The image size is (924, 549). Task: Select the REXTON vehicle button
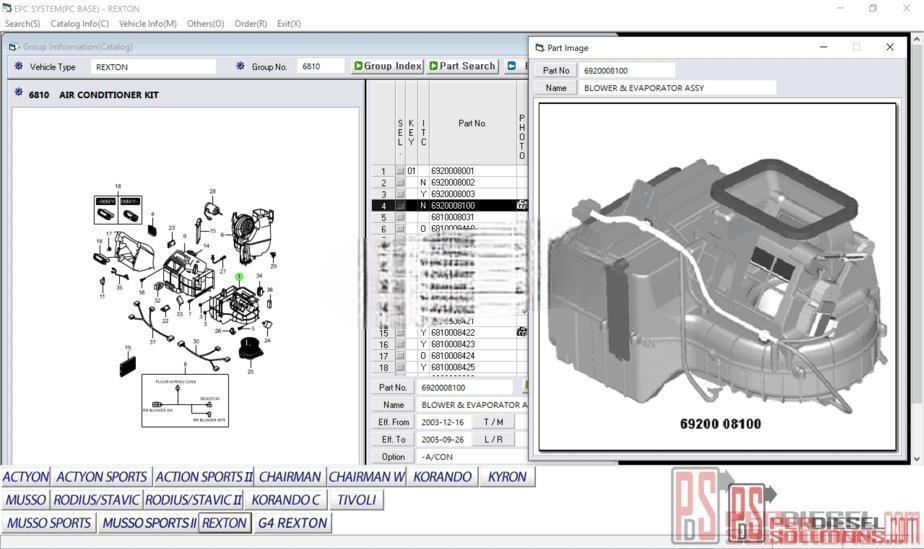tap(225, 522)
